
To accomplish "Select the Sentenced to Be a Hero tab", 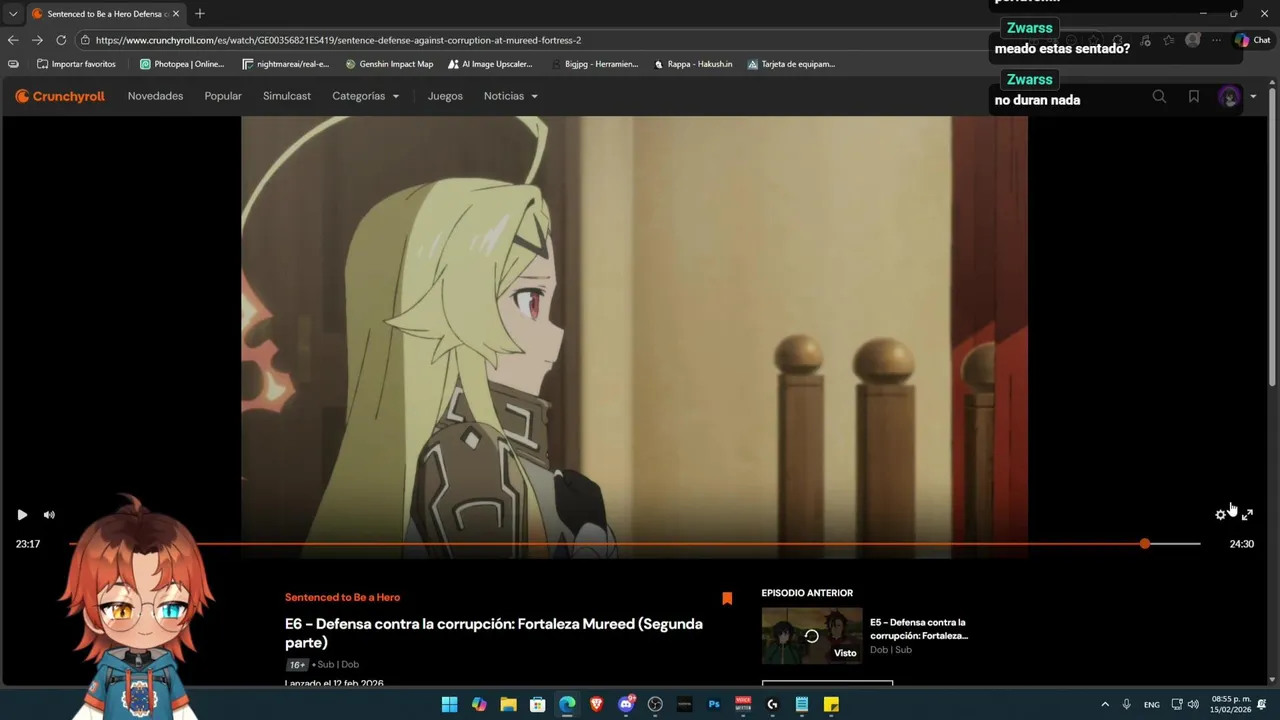I will [105, 14].
